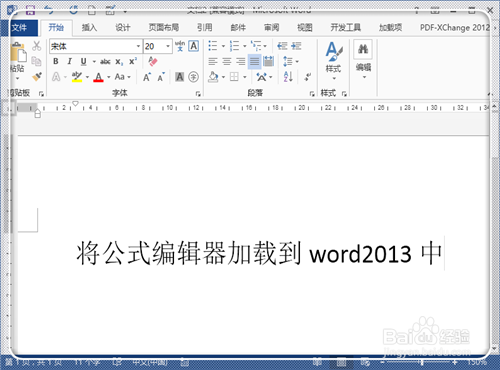Click the phonetic guide (wén) icon
This screenshot has width=500, height=370.
pyautogui.click(x=180, y=46)
